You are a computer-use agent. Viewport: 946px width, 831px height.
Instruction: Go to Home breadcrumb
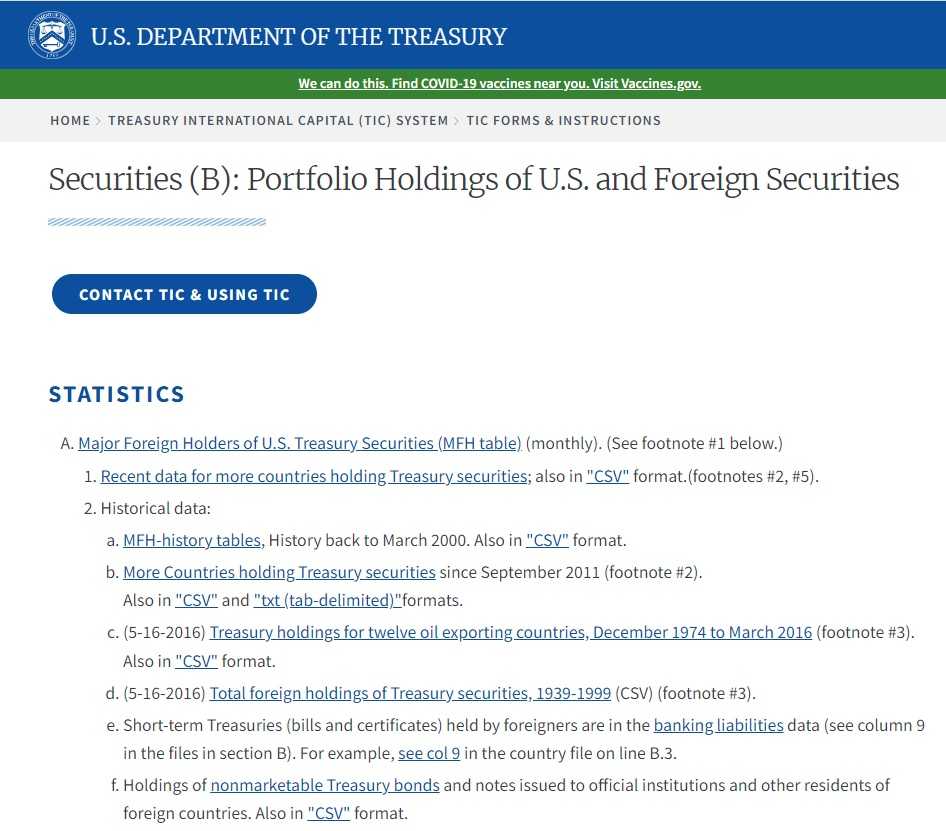(70, 120)
